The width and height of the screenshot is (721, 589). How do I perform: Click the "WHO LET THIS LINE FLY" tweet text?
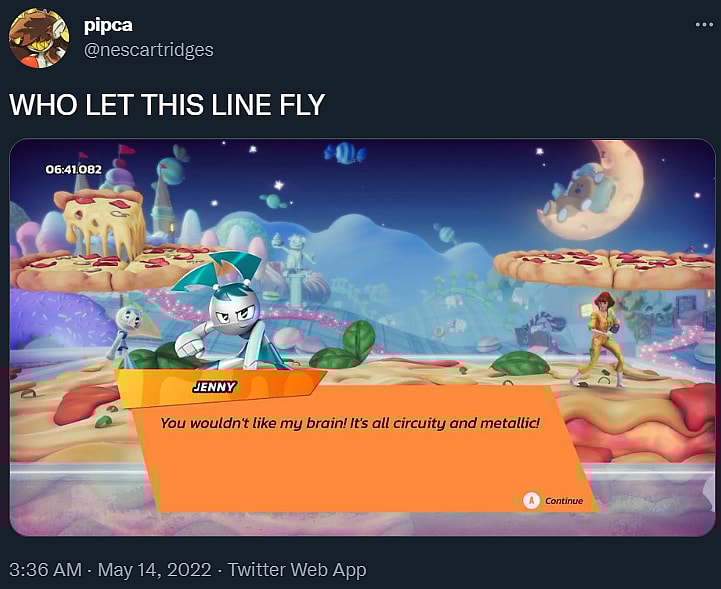(167, 104)
